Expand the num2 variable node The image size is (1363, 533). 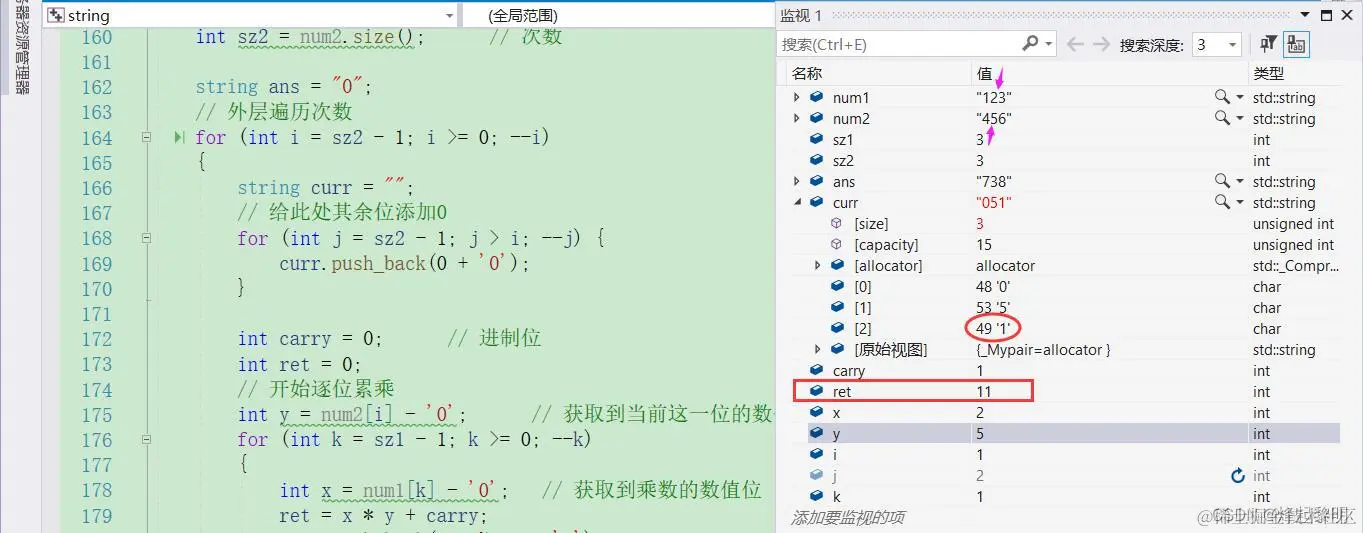point(797,118)
